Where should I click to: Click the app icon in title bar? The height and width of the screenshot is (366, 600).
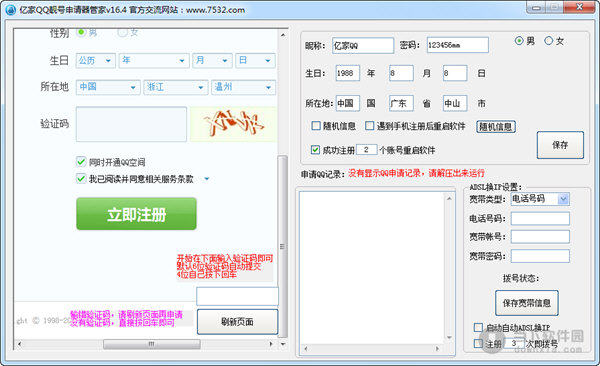pos(10,10)
